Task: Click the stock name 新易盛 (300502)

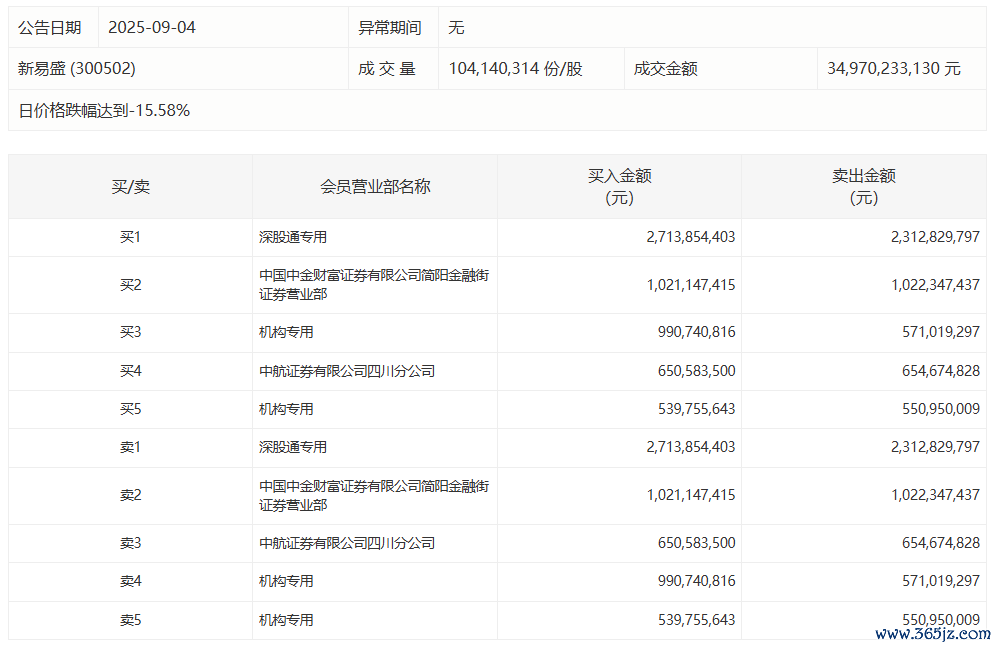Action: 77,69
